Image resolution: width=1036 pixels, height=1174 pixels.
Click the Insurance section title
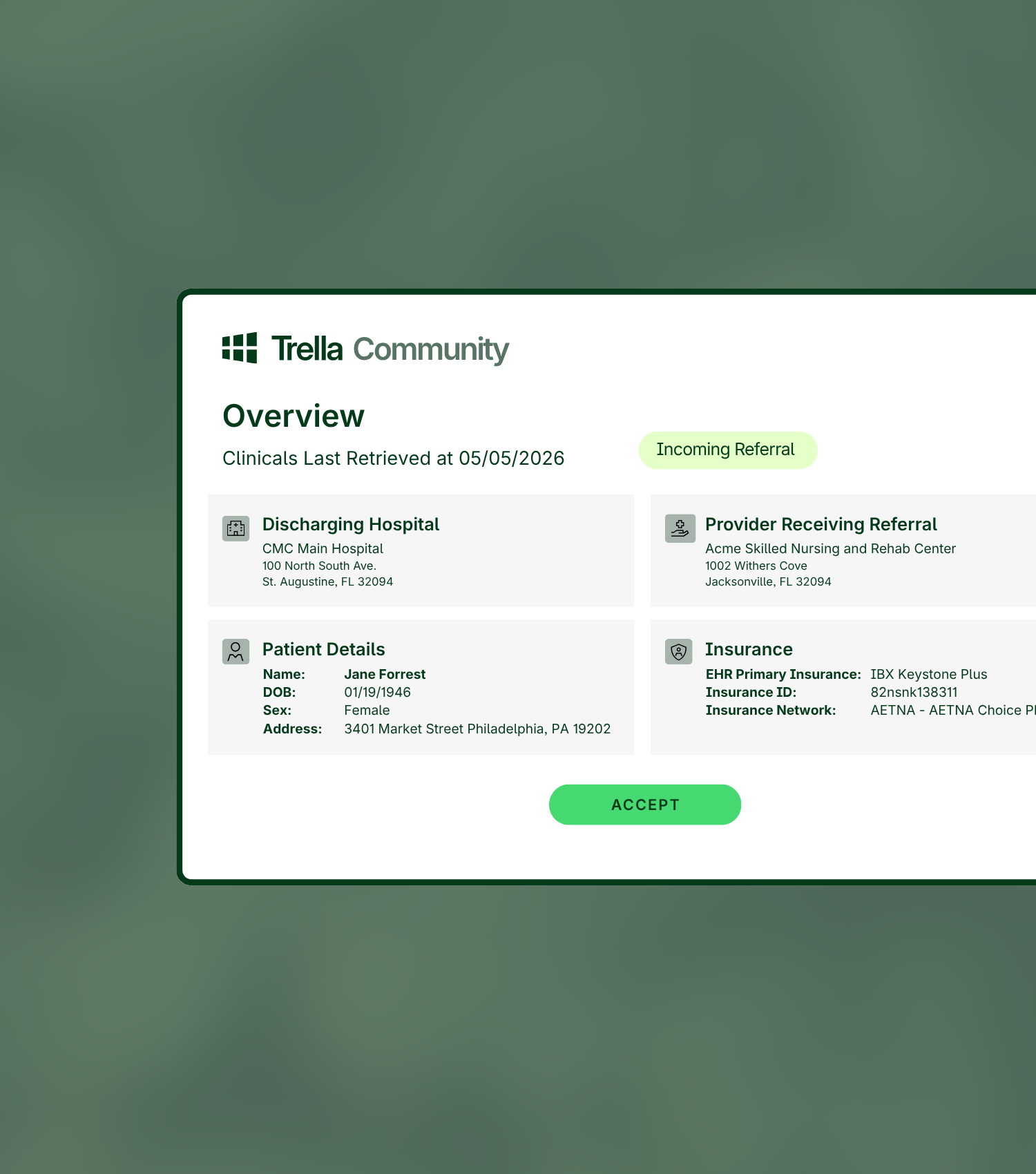pos(749,649)
